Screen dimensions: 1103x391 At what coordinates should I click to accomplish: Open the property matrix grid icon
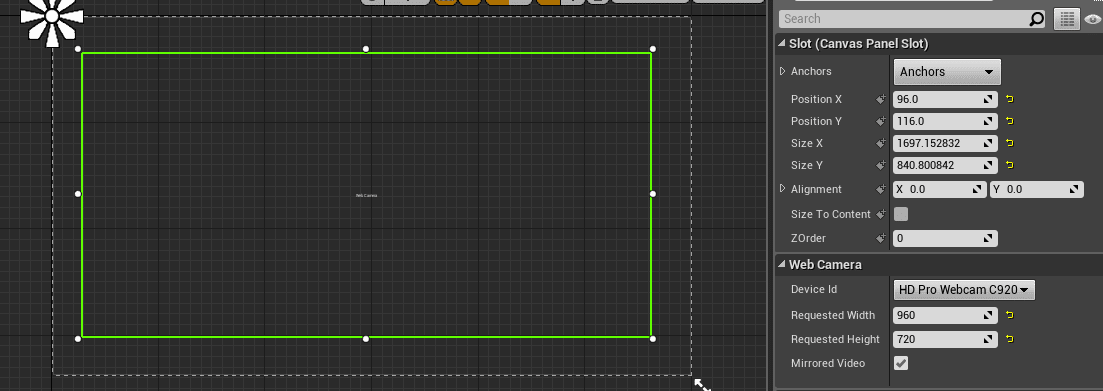click(1066, 19)
